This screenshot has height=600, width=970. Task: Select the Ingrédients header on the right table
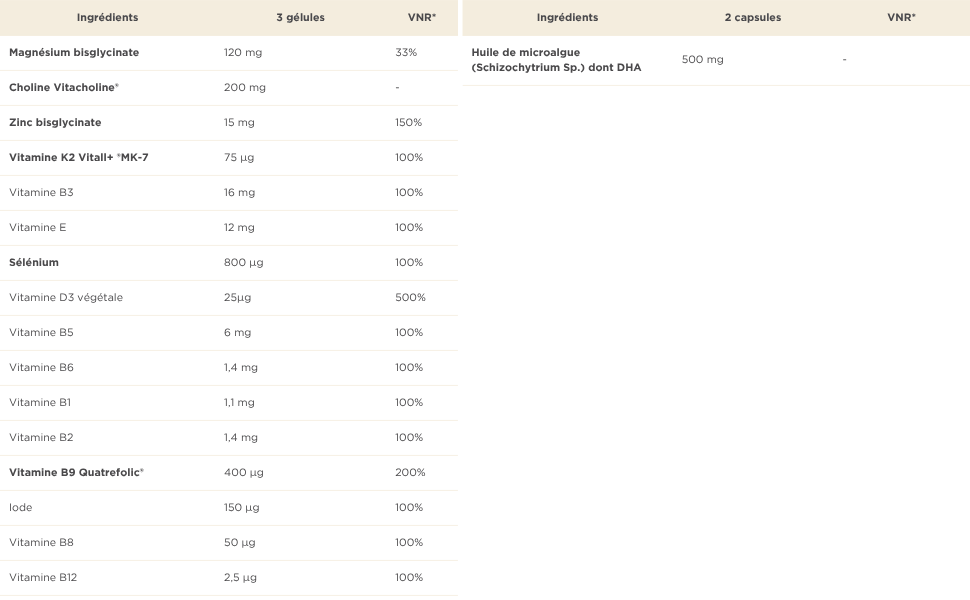tap(567, 16)
